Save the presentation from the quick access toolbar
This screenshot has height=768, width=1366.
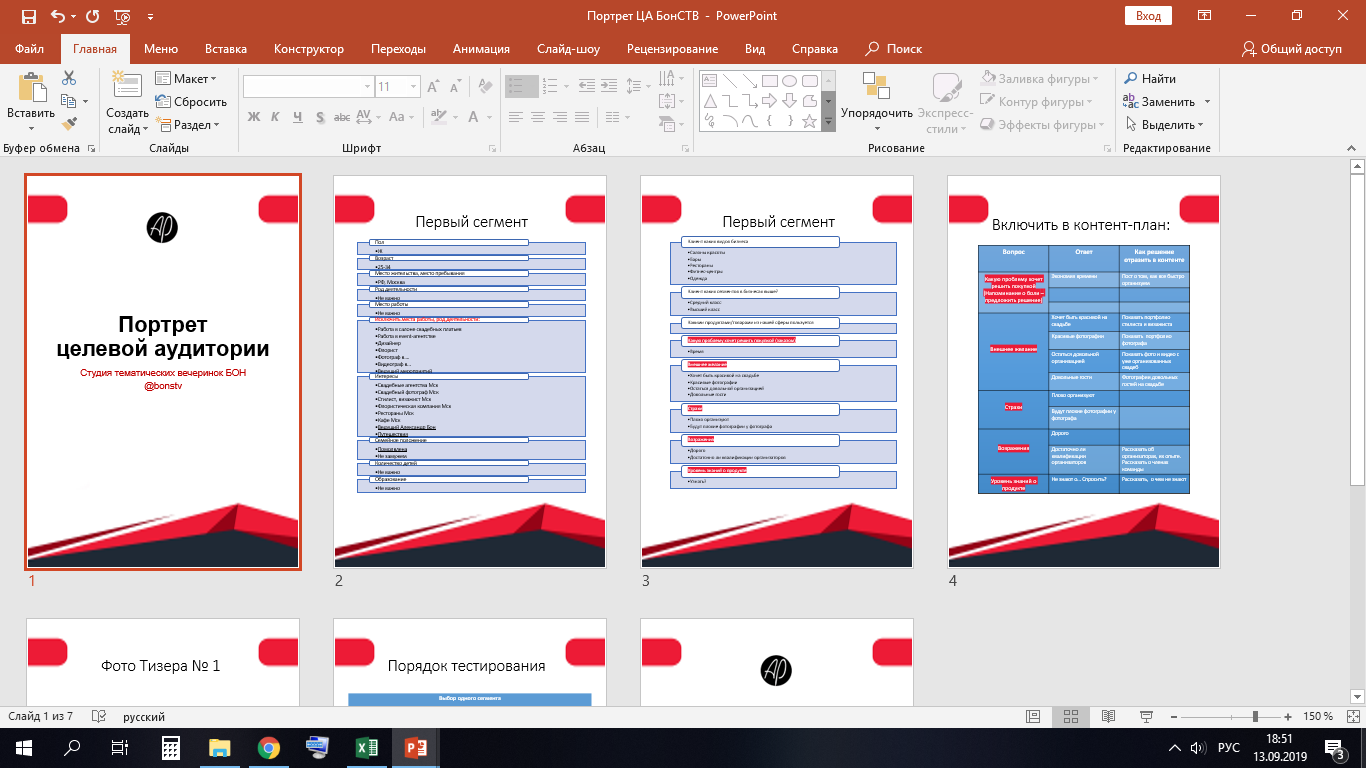28,16
